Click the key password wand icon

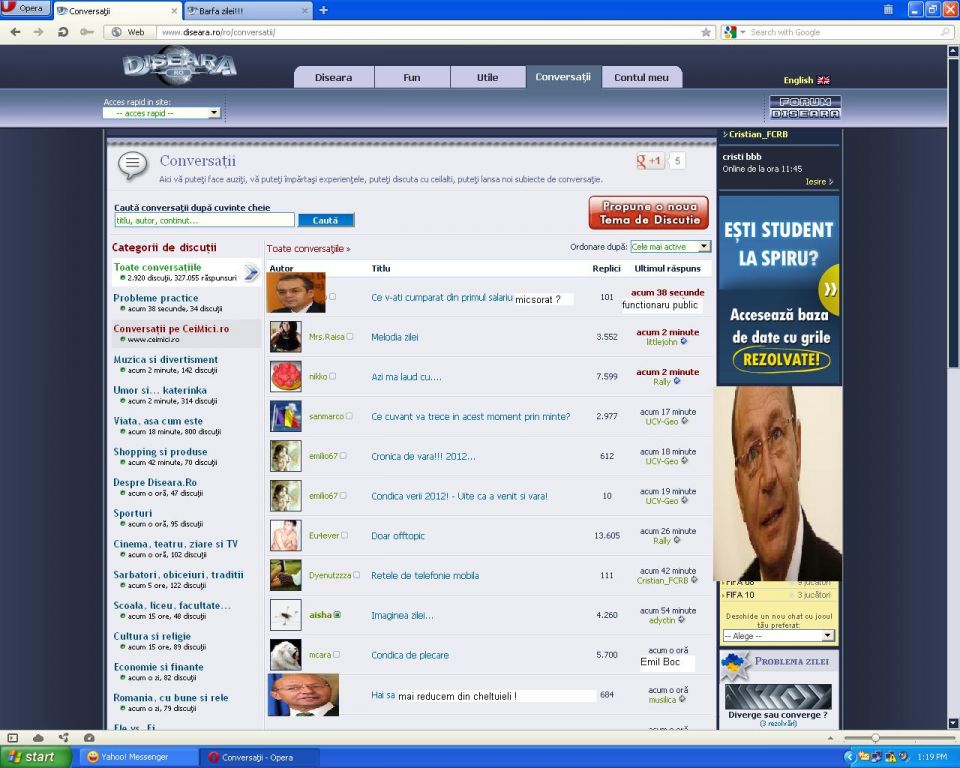pos(86,32)
